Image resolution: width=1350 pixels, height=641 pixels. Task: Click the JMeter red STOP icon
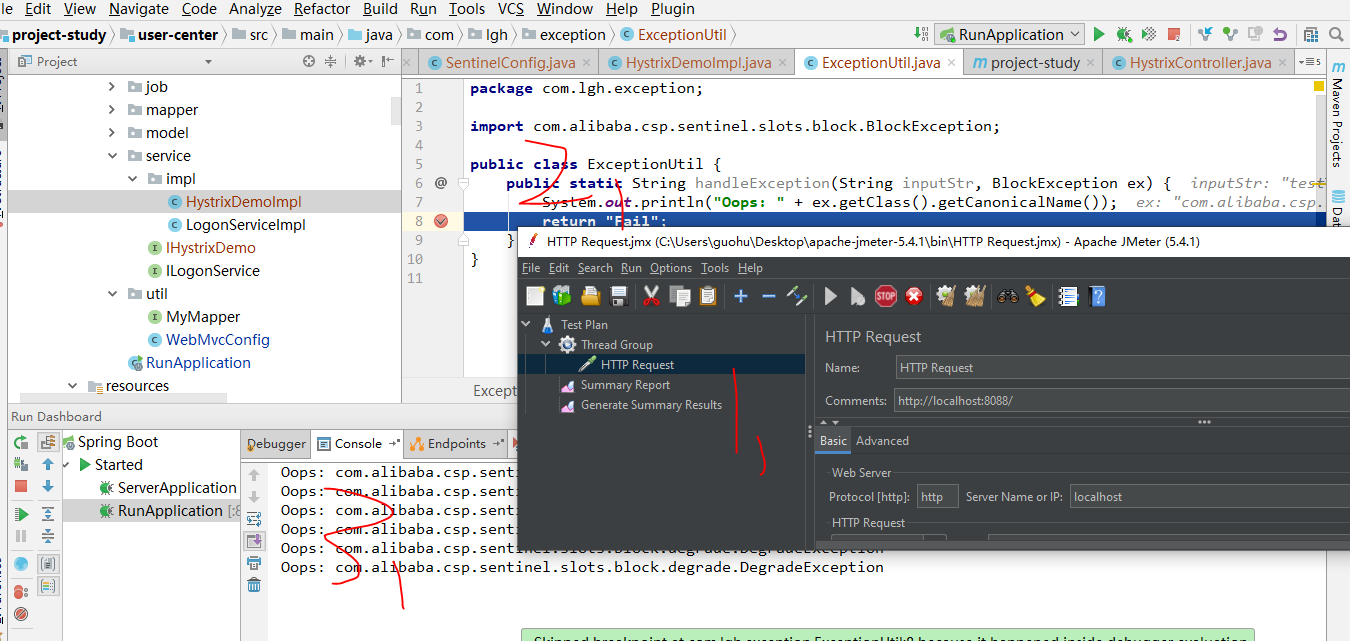coord(886,296)
